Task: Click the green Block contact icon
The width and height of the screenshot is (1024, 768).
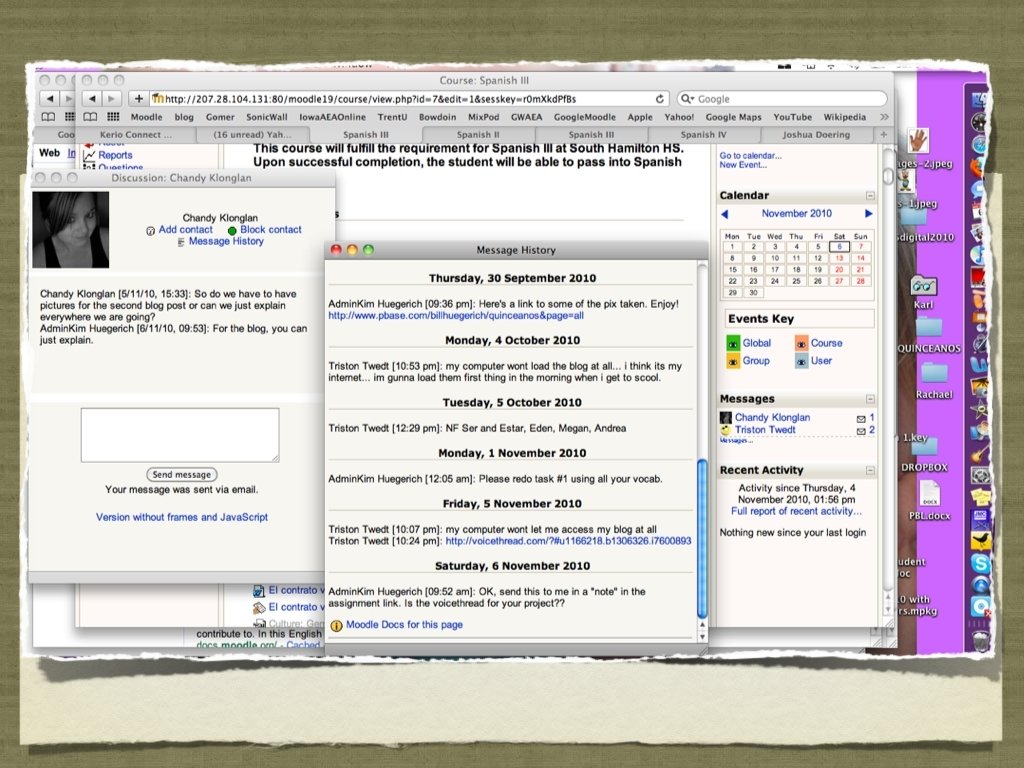Action: tap(232, 231)
